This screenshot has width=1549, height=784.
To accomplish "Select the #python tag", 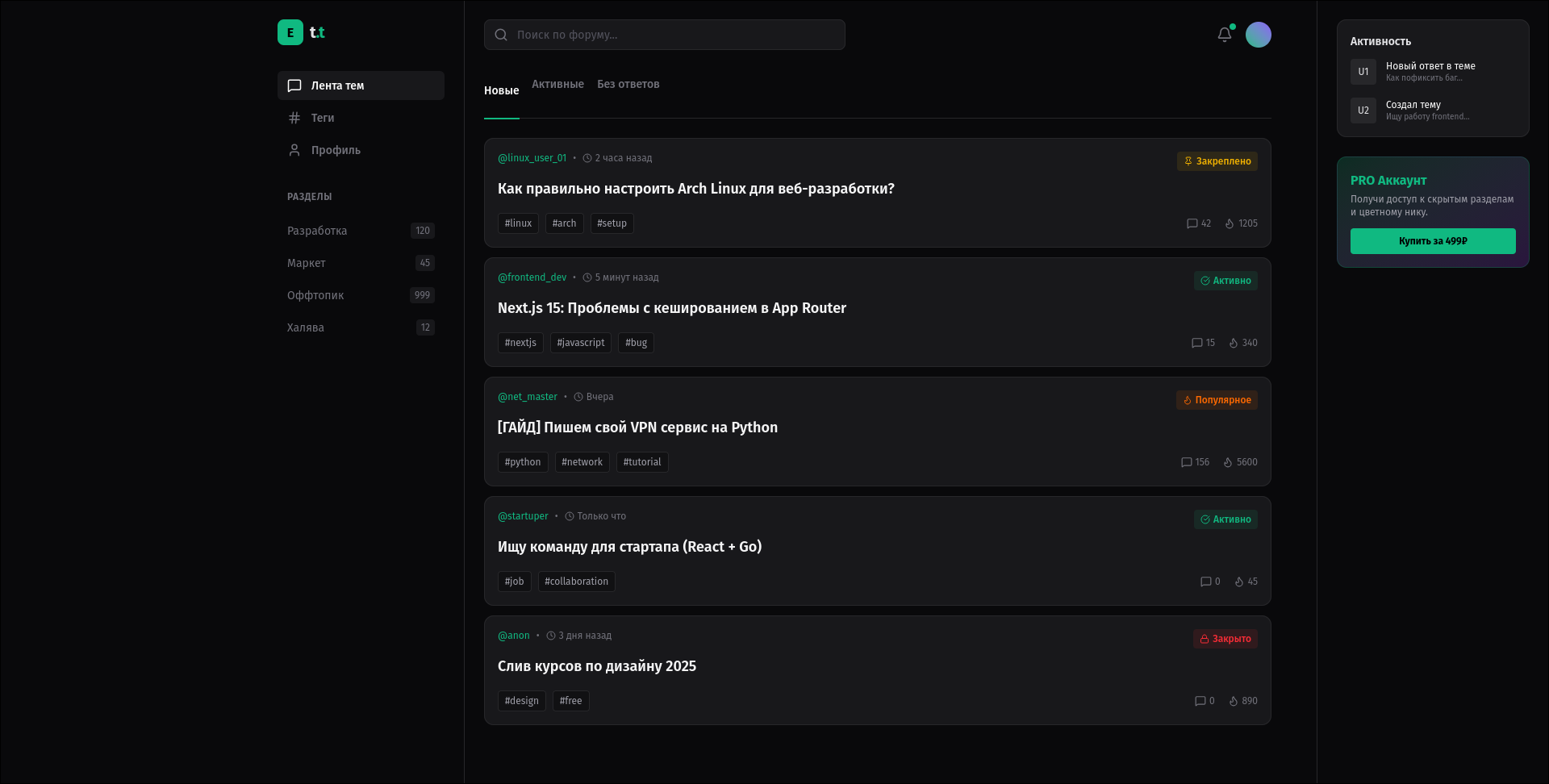I will click(x=523, y=462).
